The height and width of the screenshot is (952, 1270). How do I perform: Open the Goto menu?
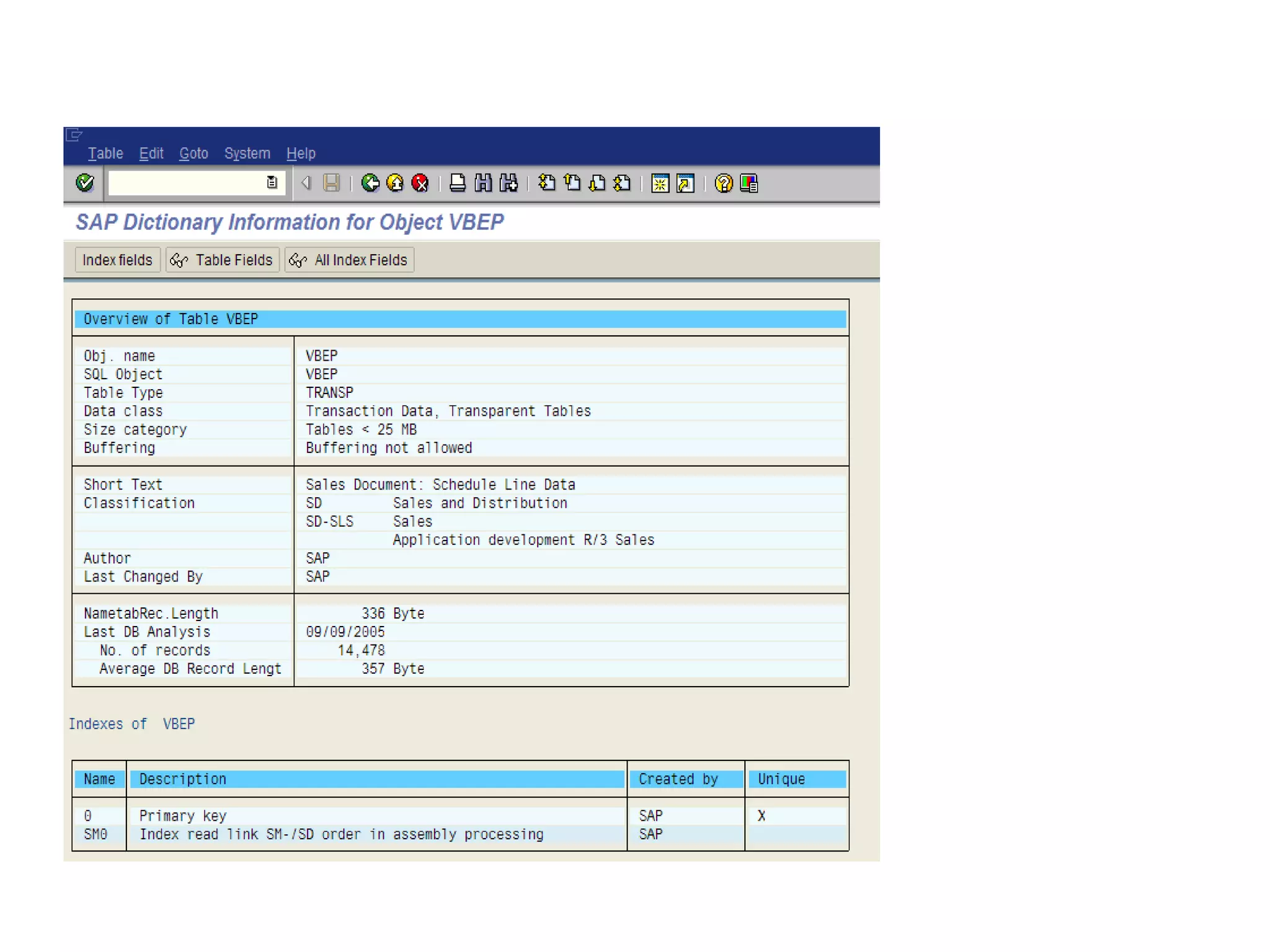(x=193, y=153)
